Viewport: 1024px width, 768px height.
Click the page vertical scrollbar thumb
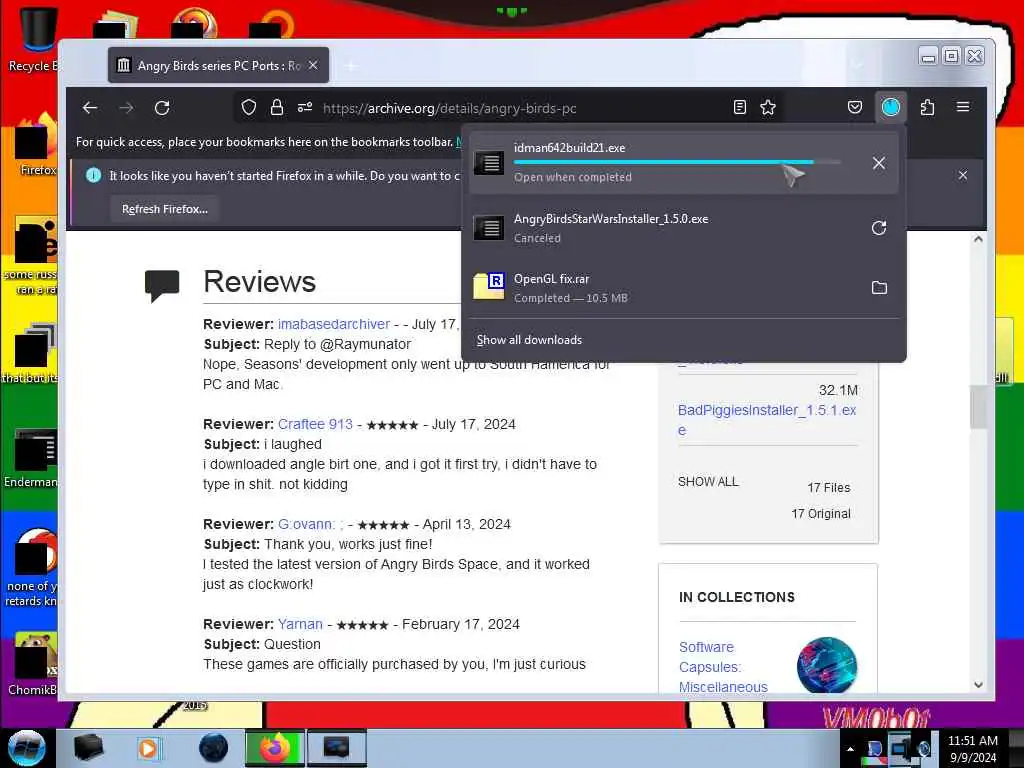point(978,406)
